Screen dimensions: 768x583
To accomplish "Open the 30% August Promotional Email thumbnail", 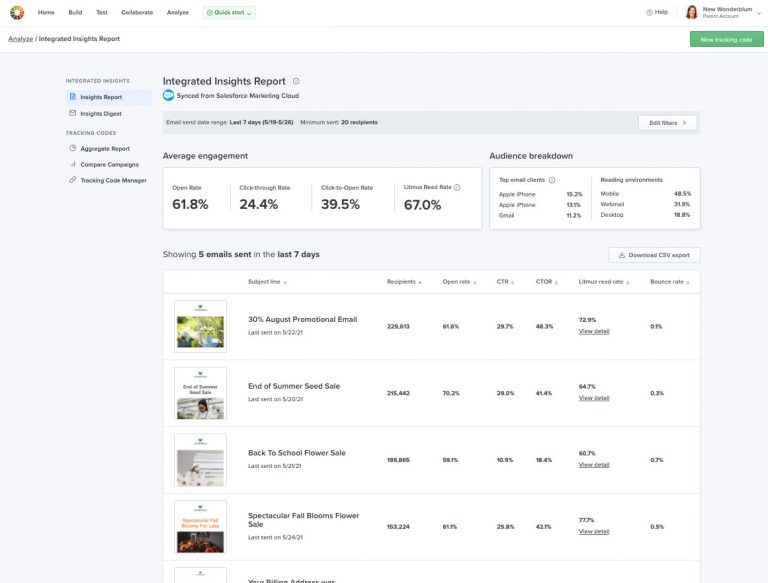I will point(200,326).
